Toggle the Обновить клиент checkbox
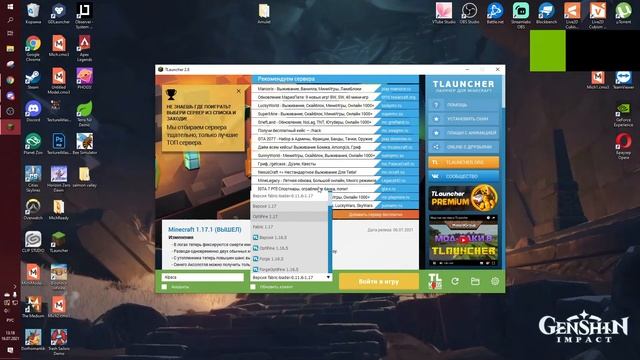The width and height of the screenshot is (640, 360). coord(253,287)
